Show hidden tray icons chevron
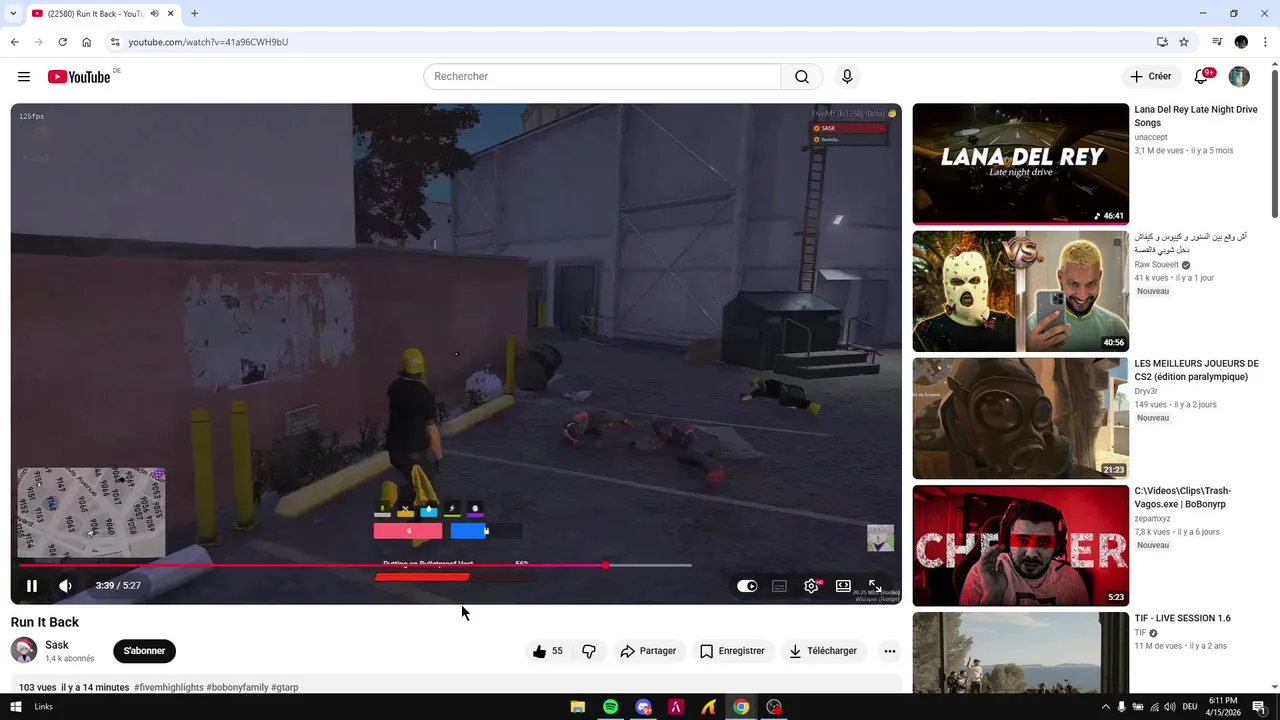 (x=1104, y=707)
